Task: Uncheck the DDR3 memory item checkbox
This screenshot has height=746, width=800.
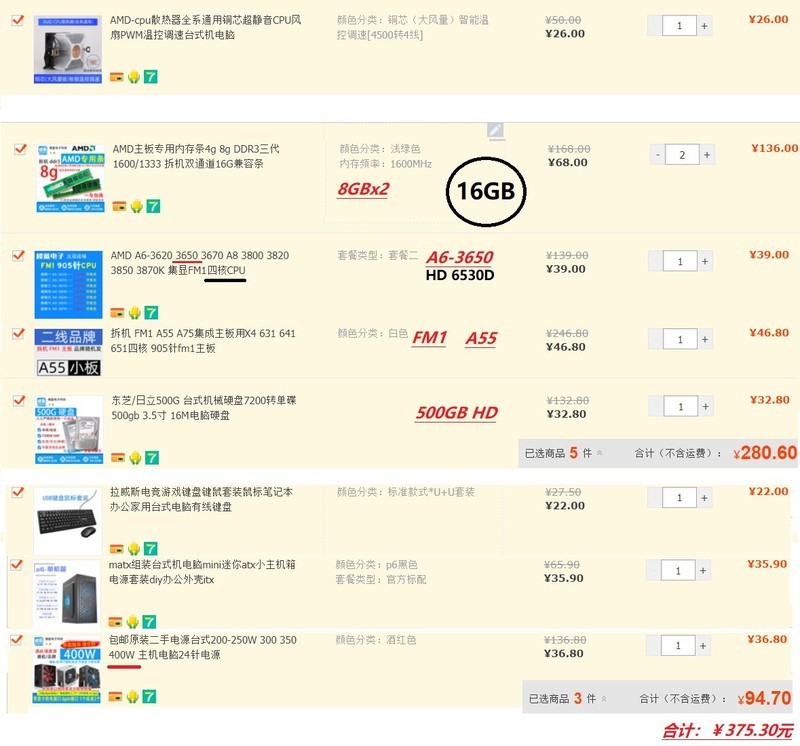Action: point(20,149)
